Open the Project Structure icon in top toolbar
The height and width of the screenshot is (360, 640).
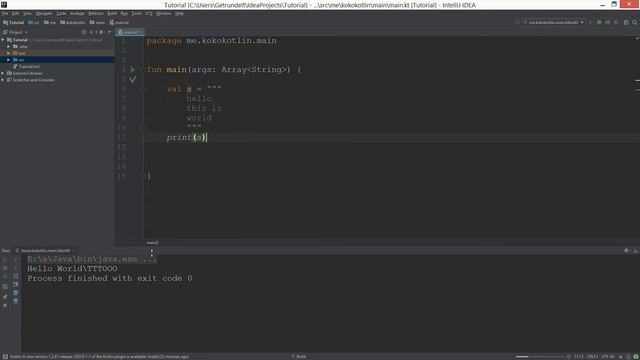click(626, 22)
